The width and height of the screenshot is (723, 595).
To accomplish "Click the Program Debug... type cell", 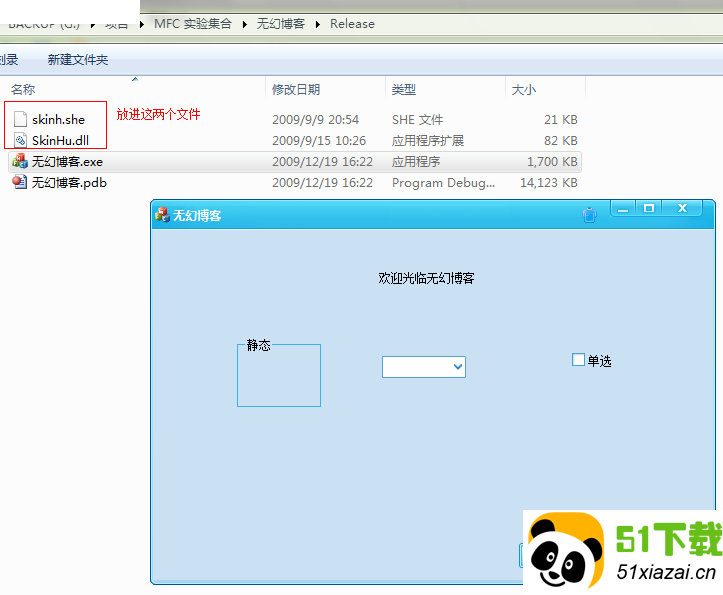I will pos(444,183).
